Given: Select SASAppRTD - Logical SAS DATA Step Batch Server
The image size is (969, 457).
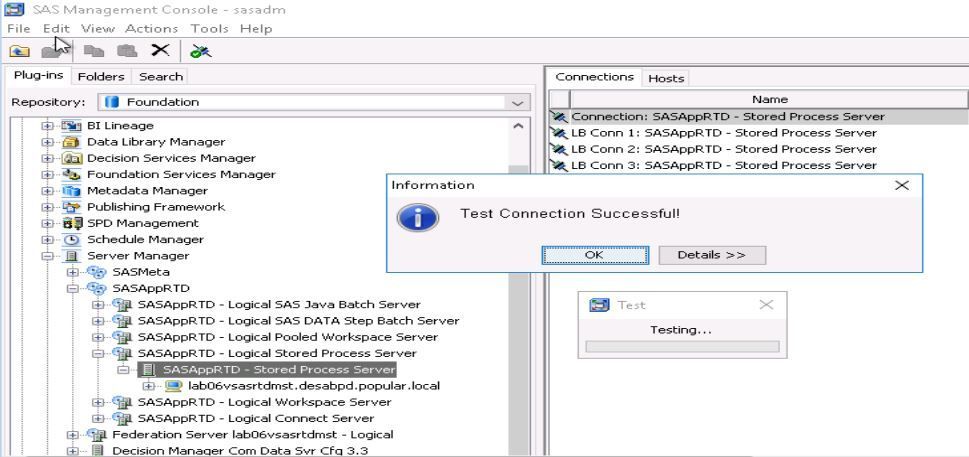Looking at the screenshot, I should point(298,321).
